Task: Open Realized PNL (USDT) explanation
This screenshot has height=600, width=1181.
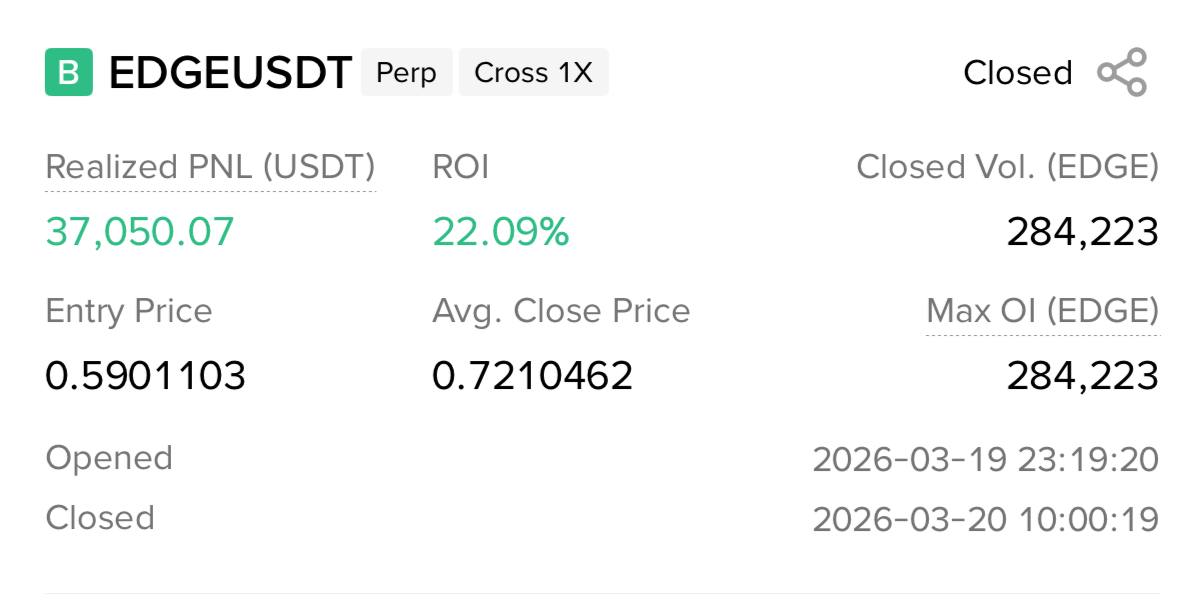Action: (x=210, y=167)
